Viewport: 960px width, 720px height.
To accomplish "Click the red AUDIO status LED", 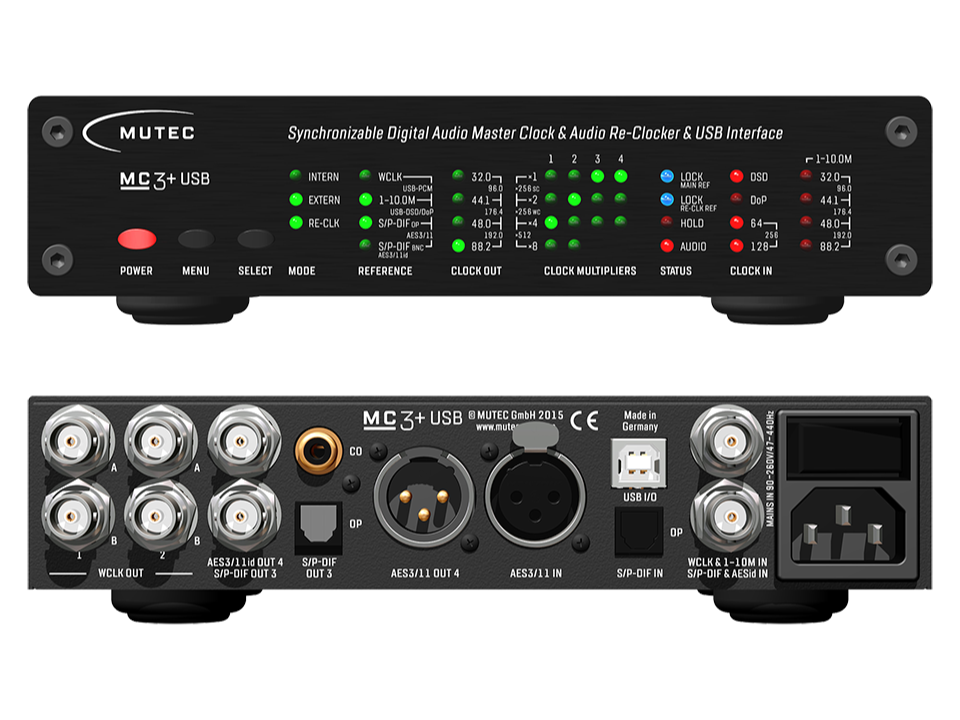I will click(x=667, y=246).
